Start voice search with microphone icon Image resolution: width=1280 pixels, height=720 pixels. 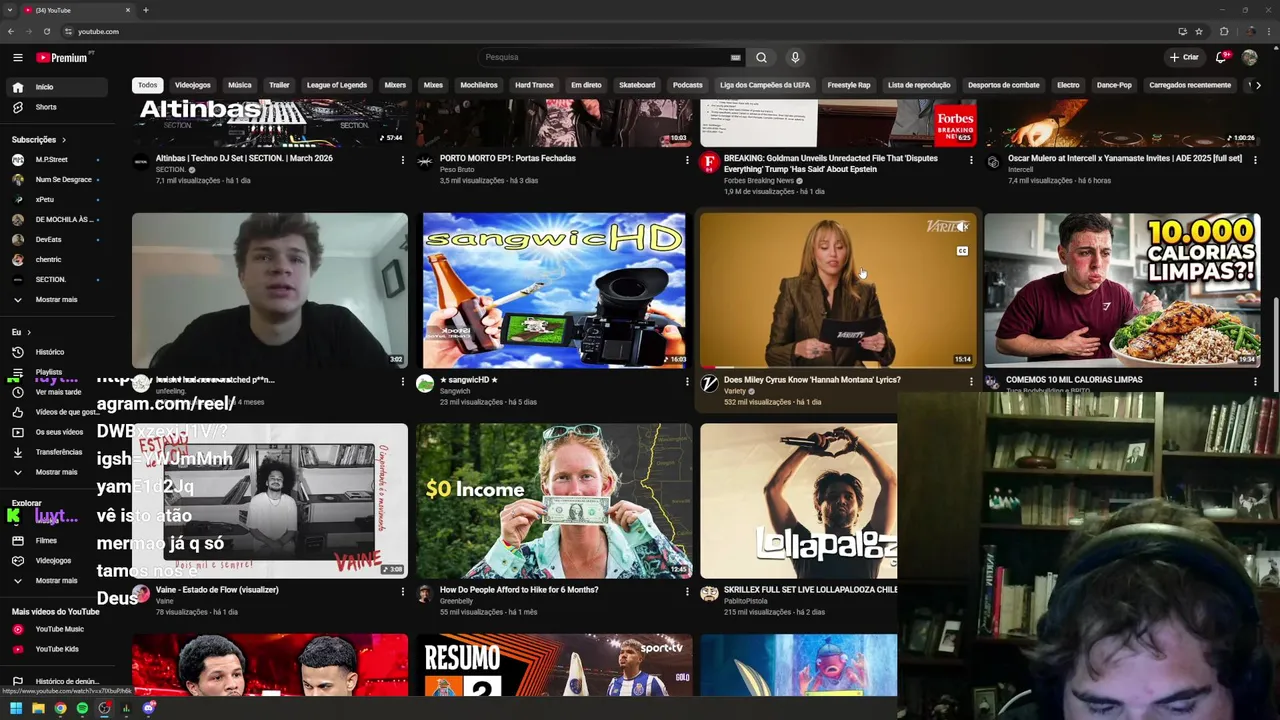click(x=795, y=57)
